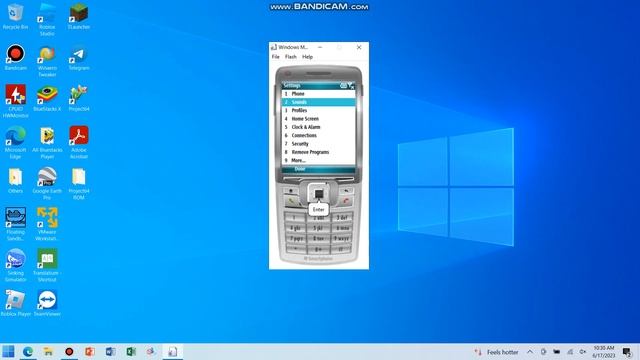Show hidden system tray icons chevron

pos(530,352)
